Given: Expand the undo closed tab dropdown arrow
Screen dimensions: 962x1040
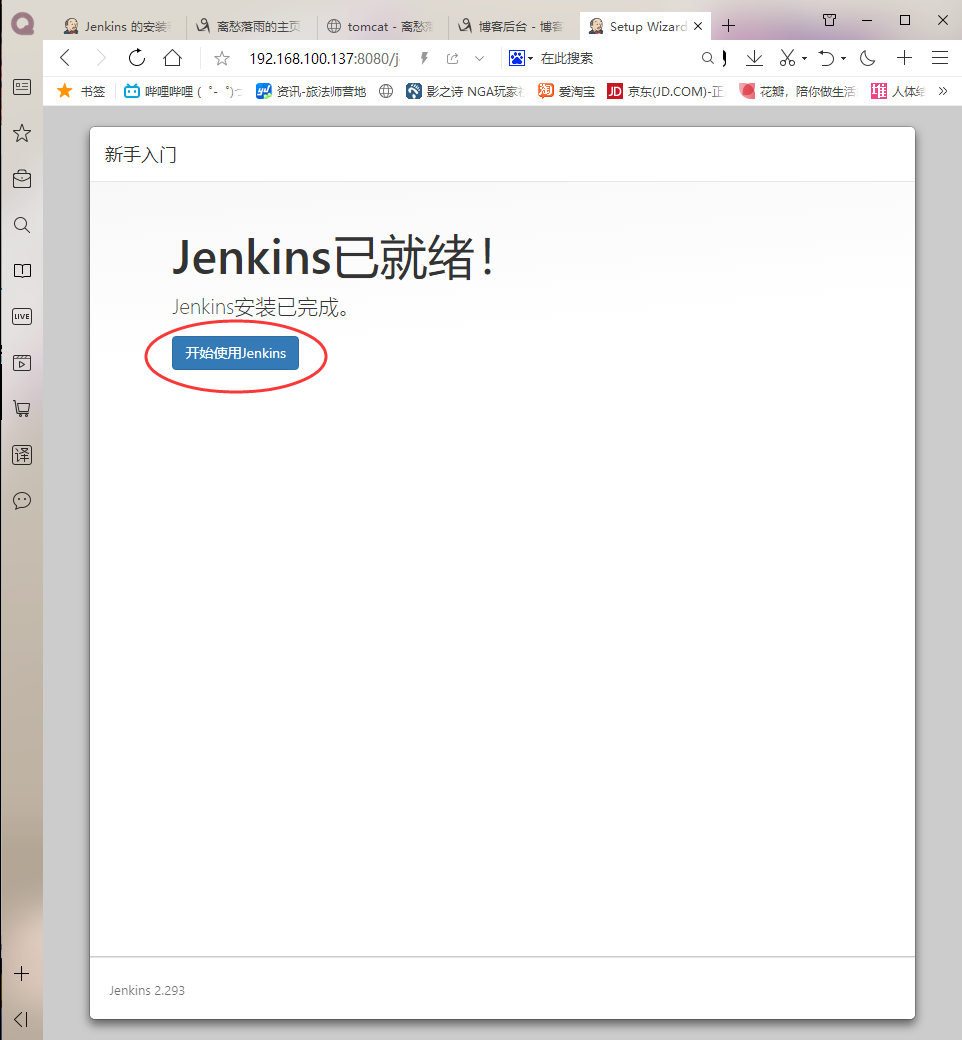Looking at the screenshot, I should (x=843, y=58).
